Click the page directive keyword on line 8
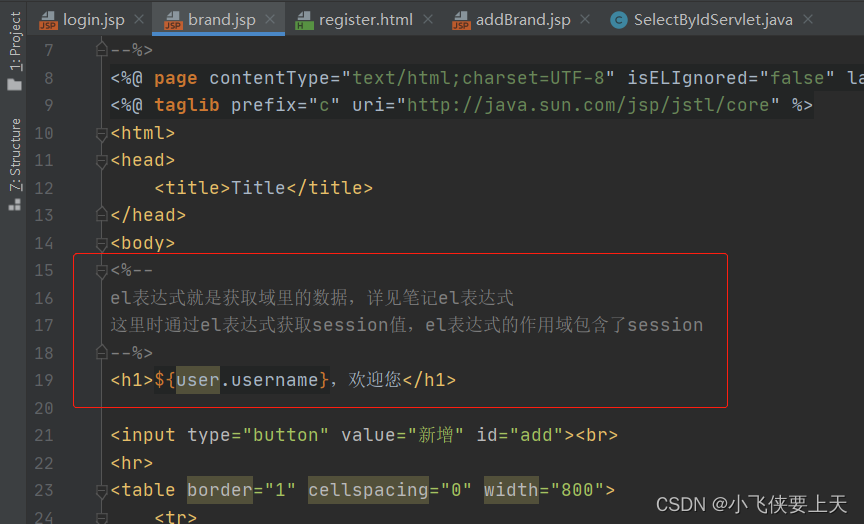The image size is (864, 524). [176, 78]
